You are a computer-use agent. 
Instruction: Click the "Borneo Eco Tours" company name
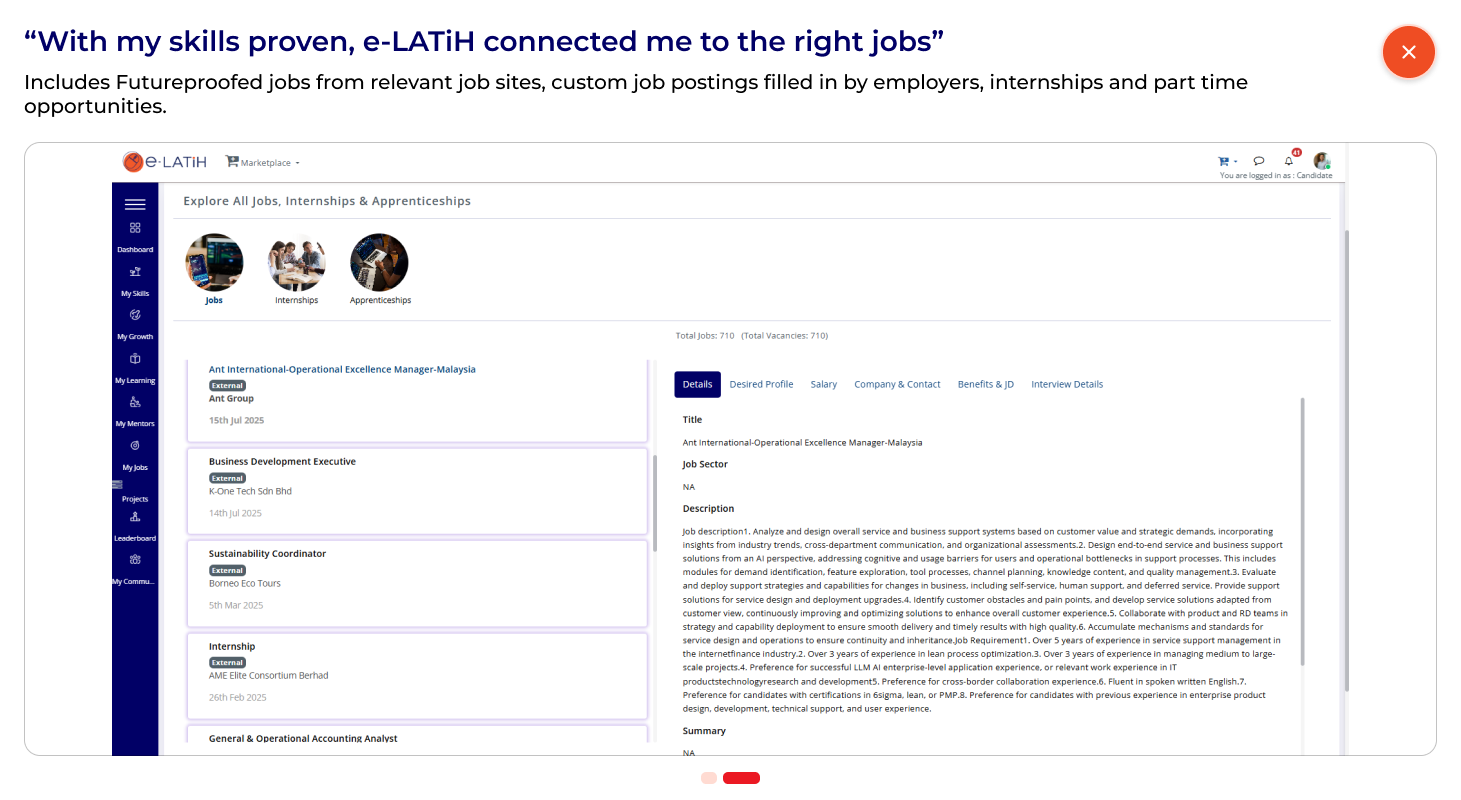point(245,583)
